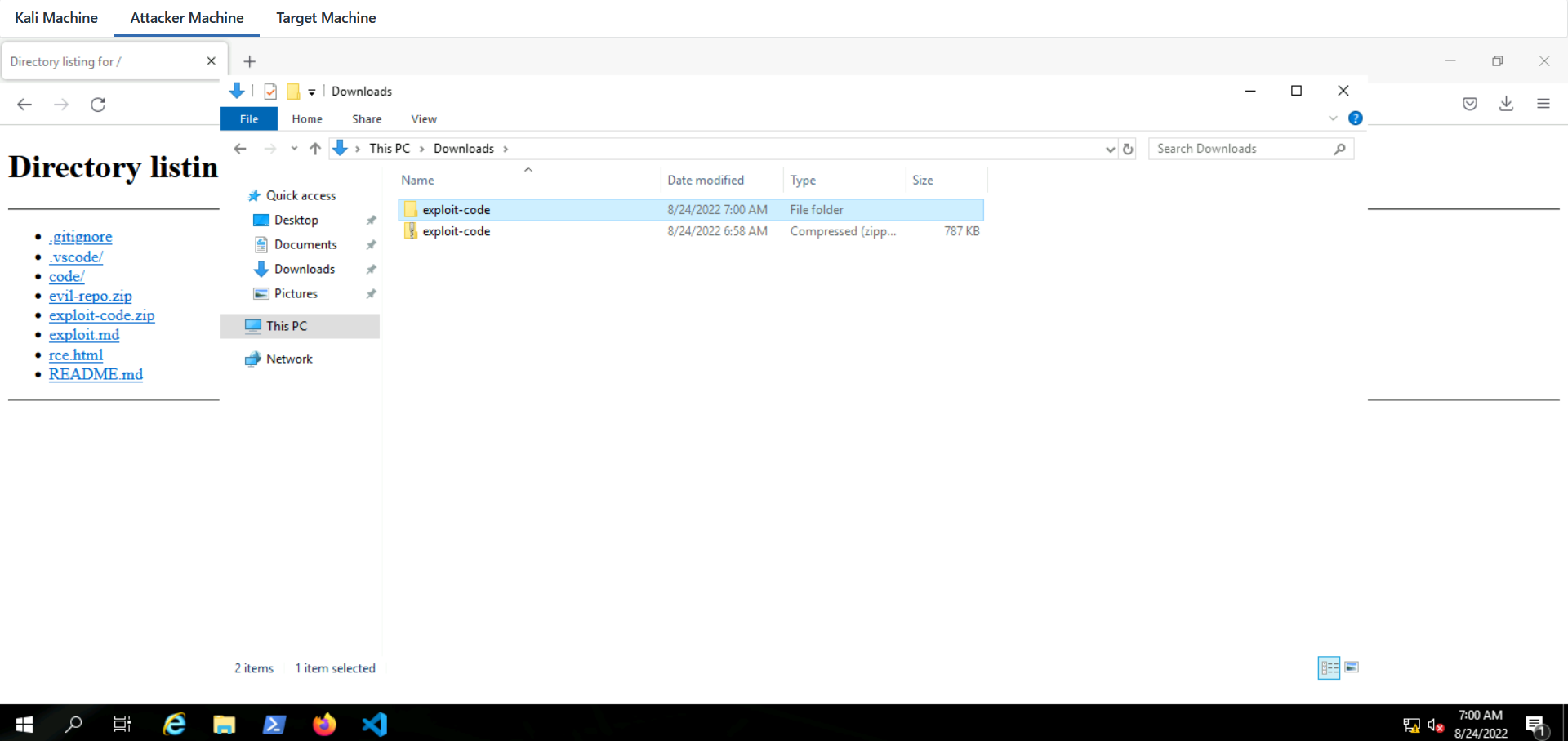This screenshot has height=741, width=1568.
Task: Open Desktop in navigation pane
Action: pyautogui.click(x=296, y=220)
